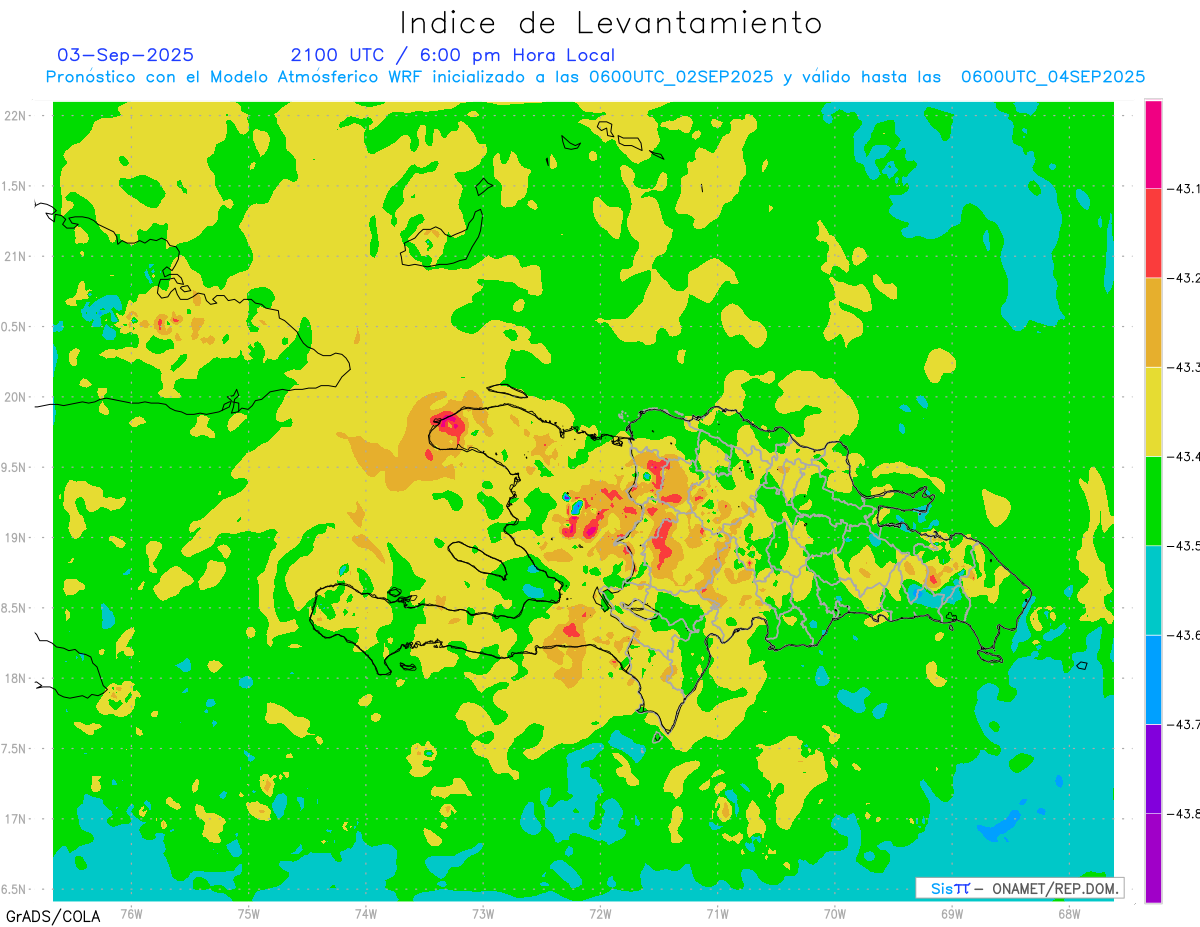Click longitude label '69W'
The image size is (1200, 927).
point(952,914)
